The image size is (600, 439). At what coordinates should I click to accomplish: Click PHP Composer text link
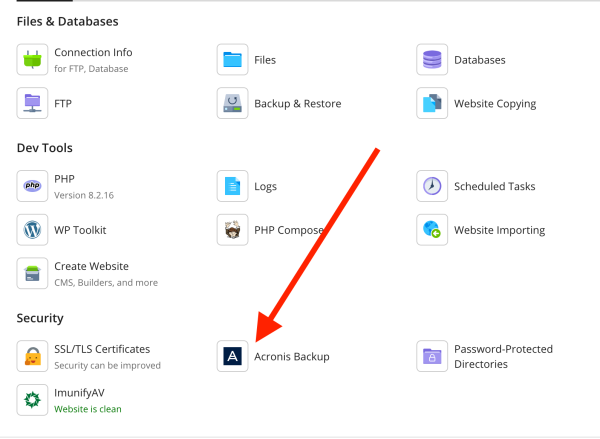click(289, 230)
